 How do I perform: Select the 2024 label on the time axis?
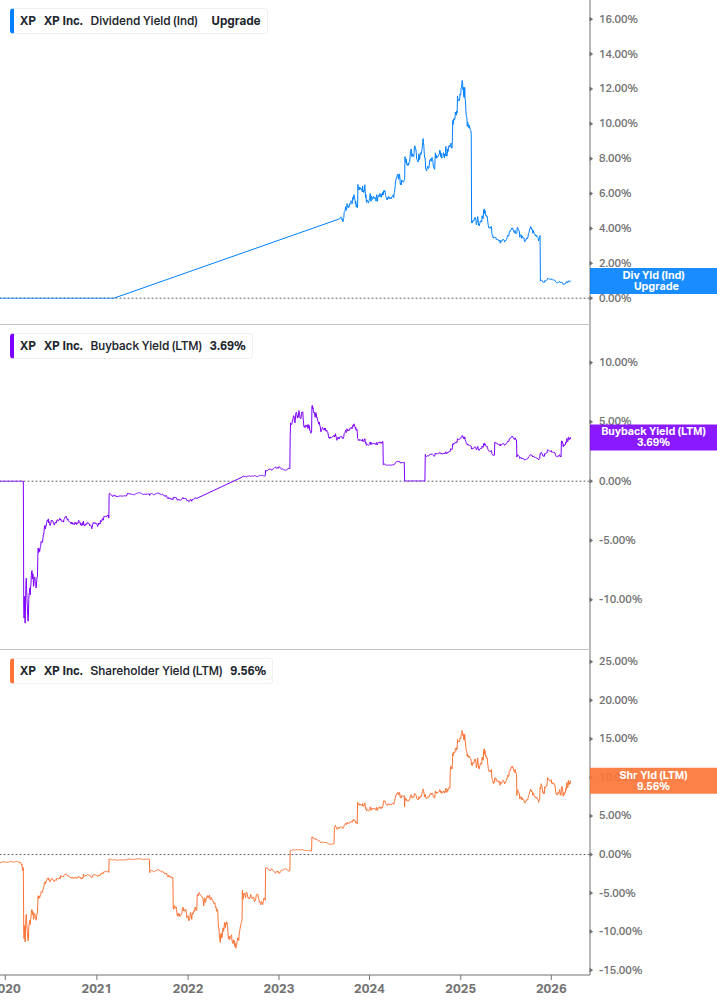pos(368,990)
